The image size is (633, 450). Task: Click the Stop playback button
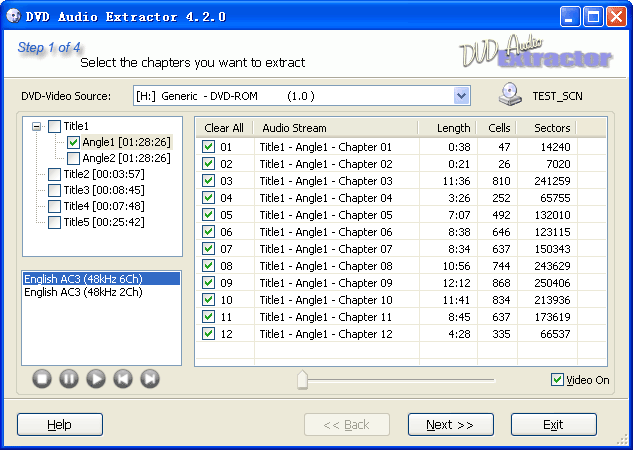42,379
